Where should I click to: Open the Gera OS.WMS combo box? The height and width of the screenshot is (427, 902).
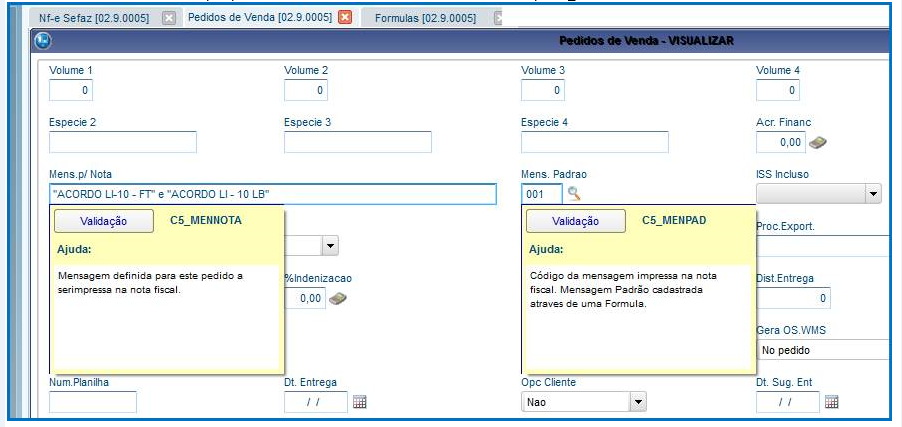point(823,350)
